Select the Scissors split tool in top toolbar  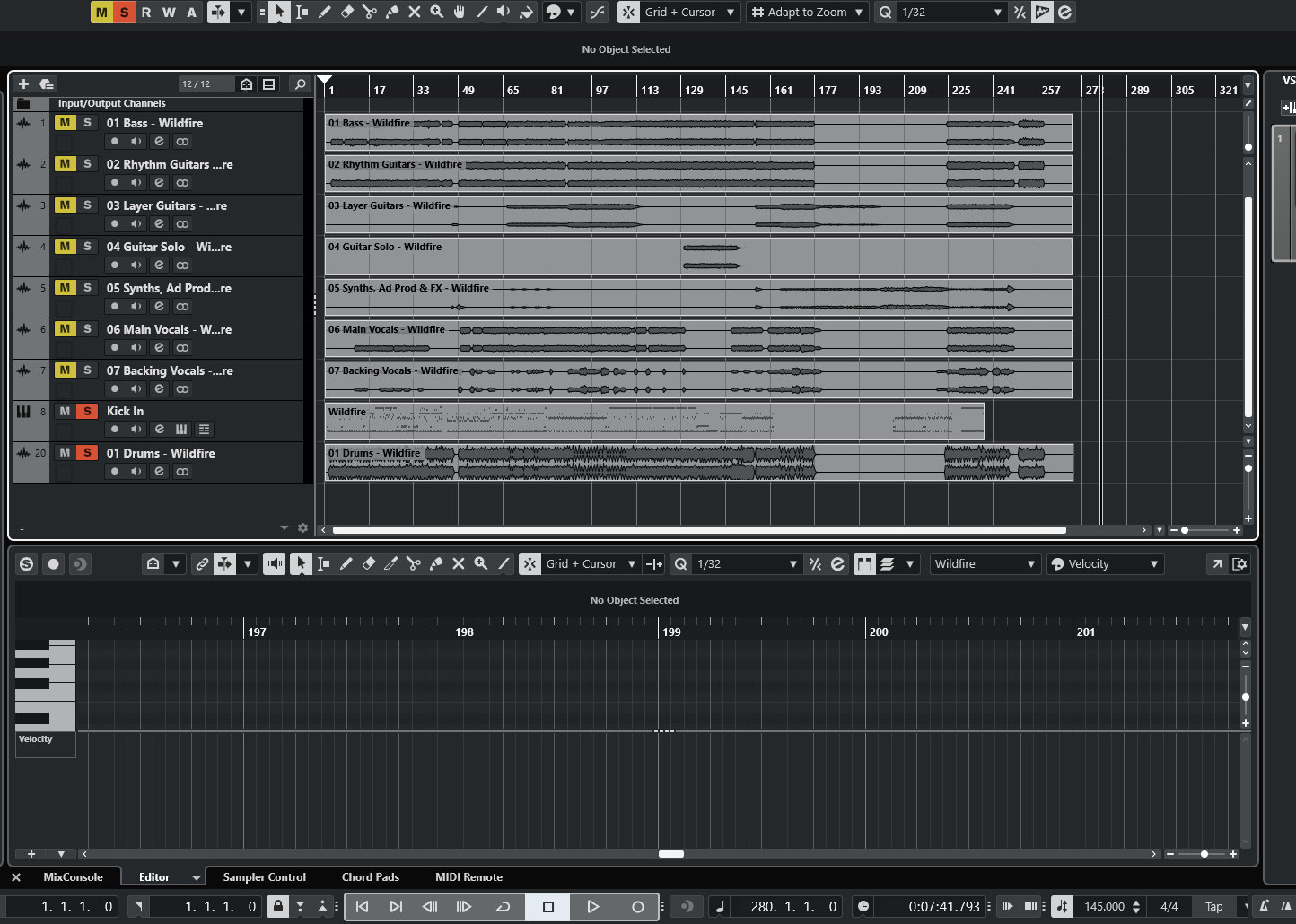coord(370,12)
